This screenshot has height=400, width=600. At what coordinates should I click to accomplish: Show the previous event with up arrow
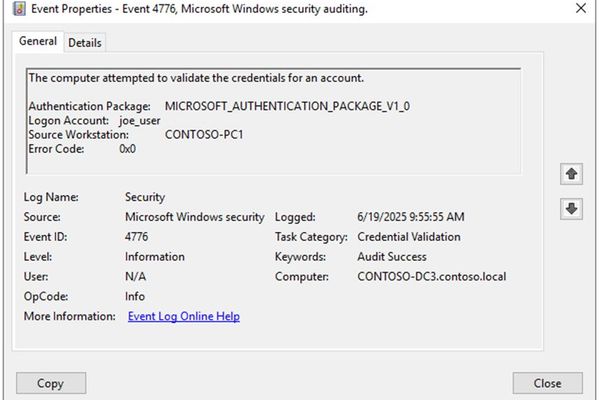pos(571,174)
